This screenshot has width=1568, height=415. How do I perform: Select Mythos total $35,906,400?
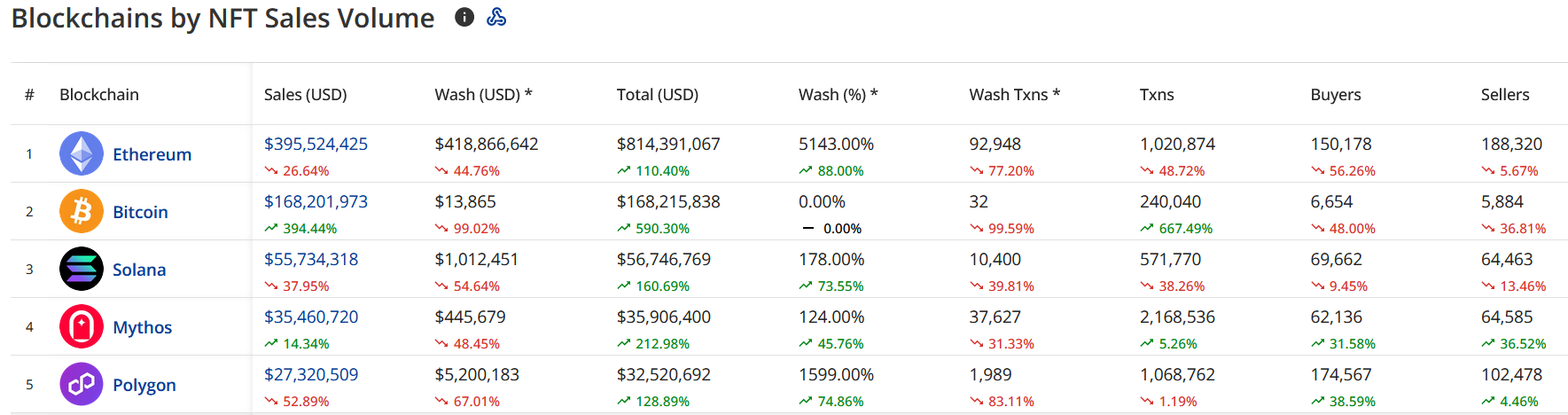[x=664, y=317]
